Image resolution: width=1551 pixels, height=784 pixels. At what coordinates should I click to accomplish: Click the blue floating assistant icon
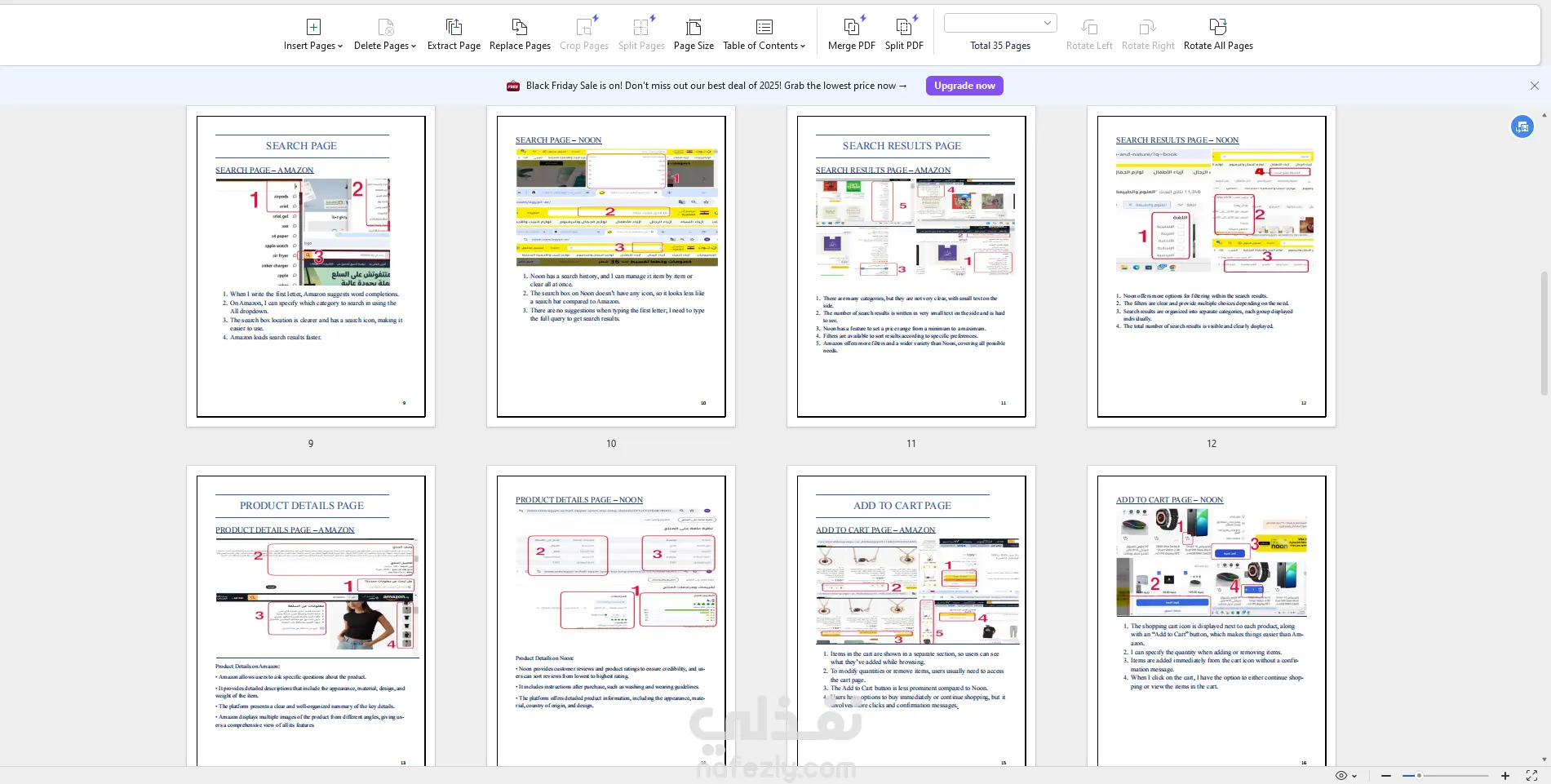tap(1522, 126)
